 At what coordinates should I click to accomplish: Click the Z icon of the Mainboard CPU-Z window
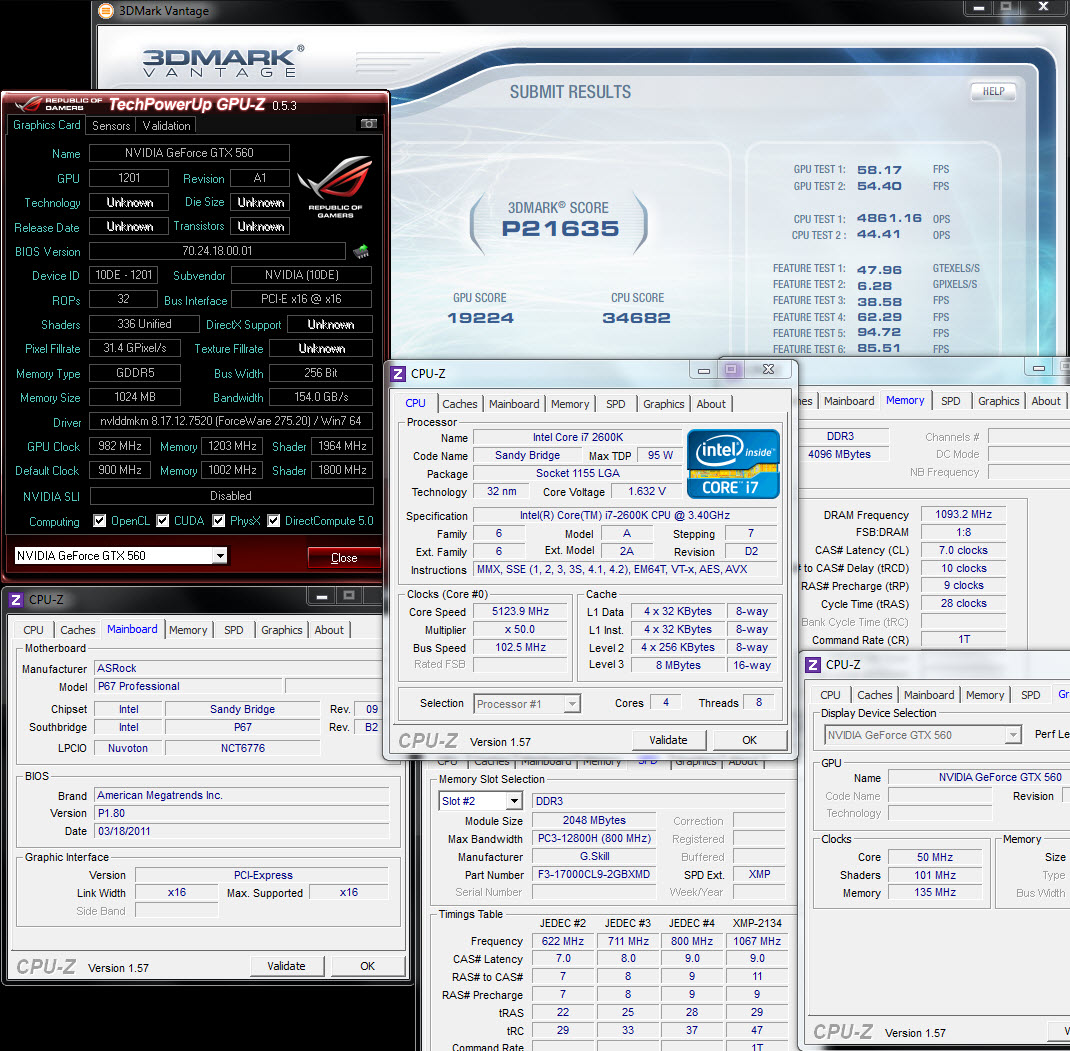point(16,599)
